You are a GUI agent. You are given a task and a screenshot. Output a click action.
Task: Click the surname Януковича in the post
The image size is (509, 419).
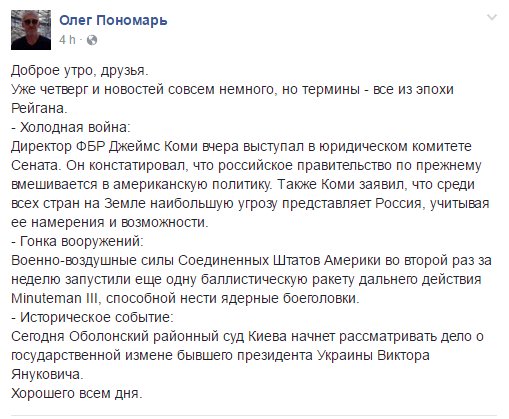point(45,374)
